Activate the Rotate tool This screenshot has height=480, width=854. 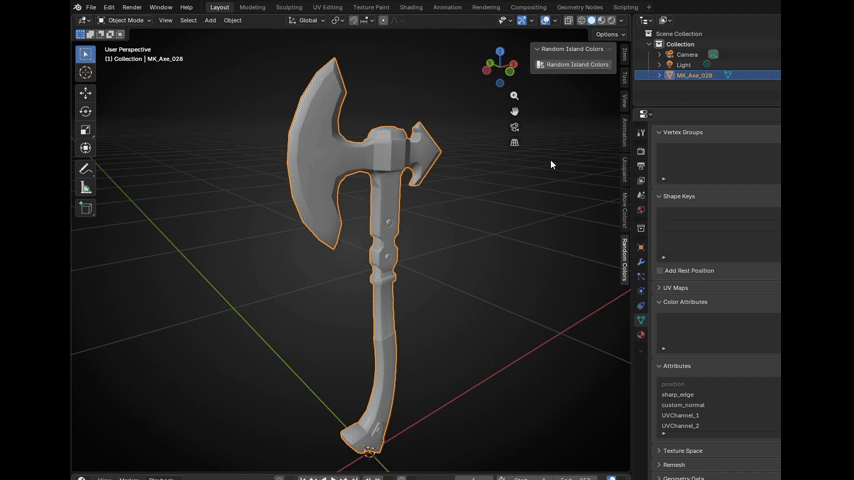85,111
